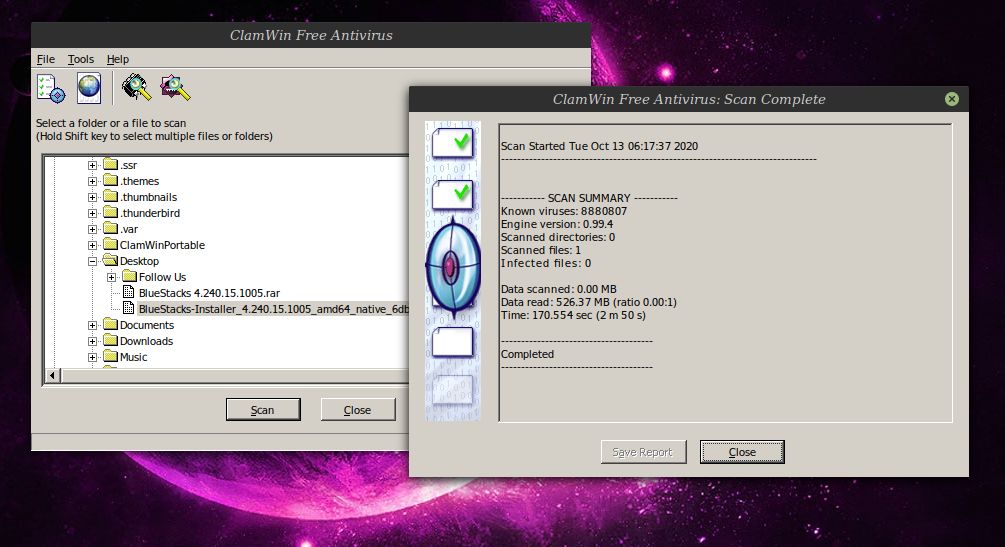Select the .thunderbird tree item label
Screen dimensions: 1005x547
click(x=150, y=213)
